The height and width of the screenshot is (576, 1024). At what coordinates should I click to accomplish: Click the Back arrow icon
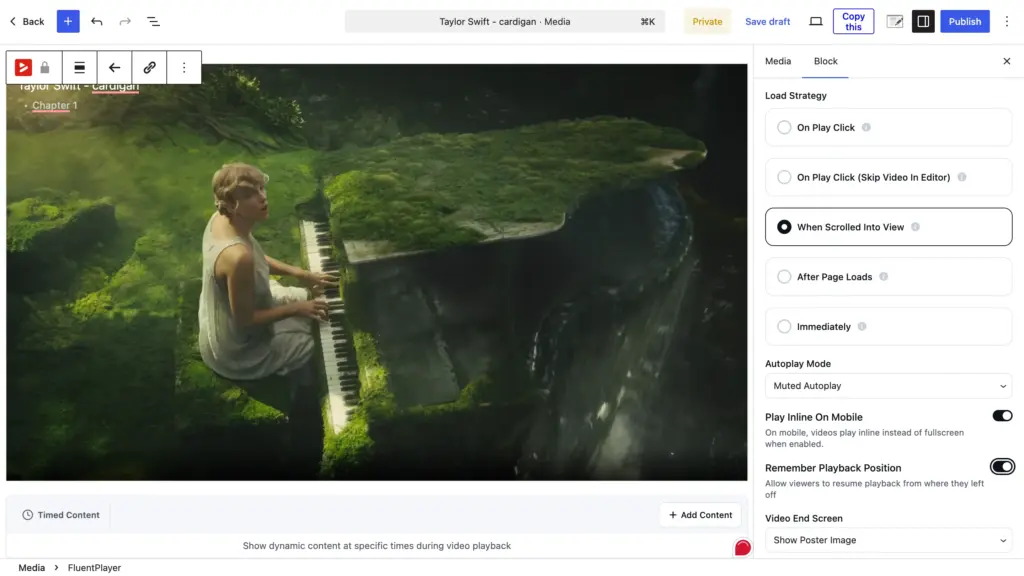[x=12, y=22]
